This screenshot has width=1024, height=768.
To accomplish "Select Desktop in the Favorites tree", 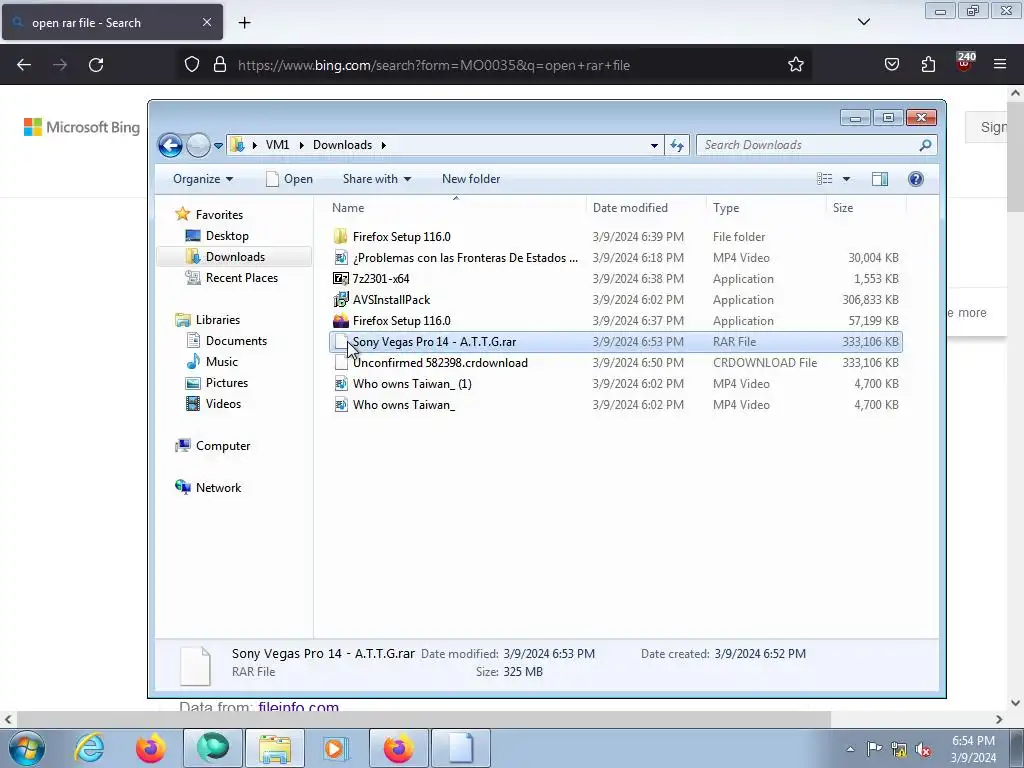I will (x=227, y=236).
